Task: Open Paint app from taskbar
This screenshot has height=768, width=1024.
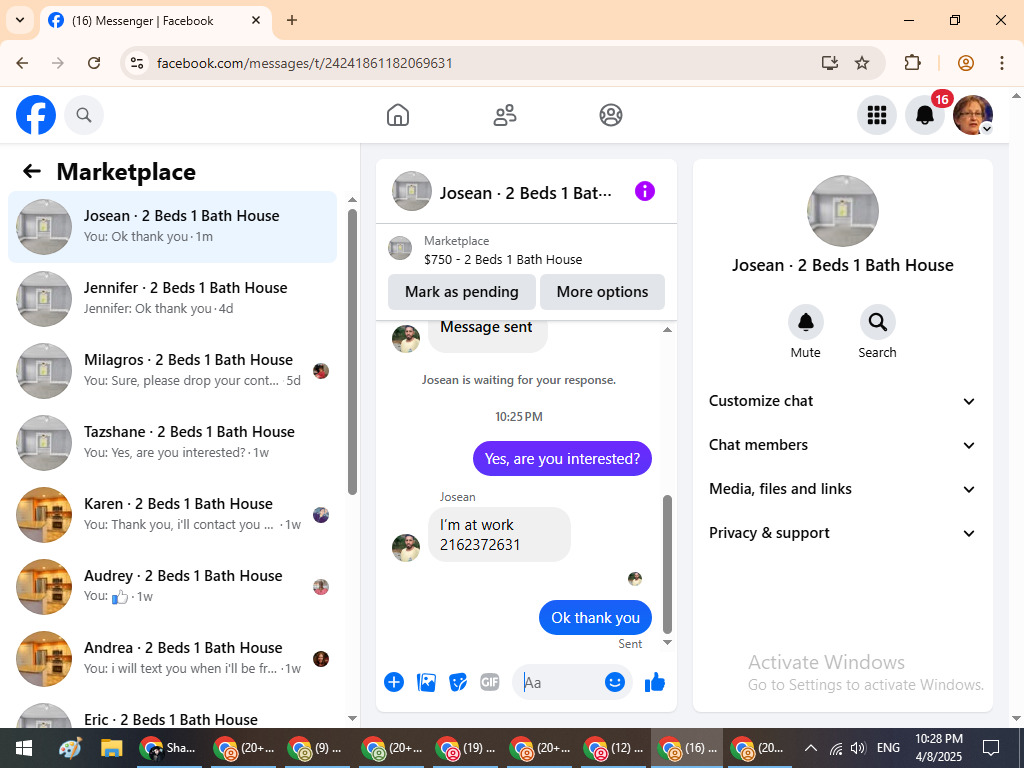Action: coord(70,748)
